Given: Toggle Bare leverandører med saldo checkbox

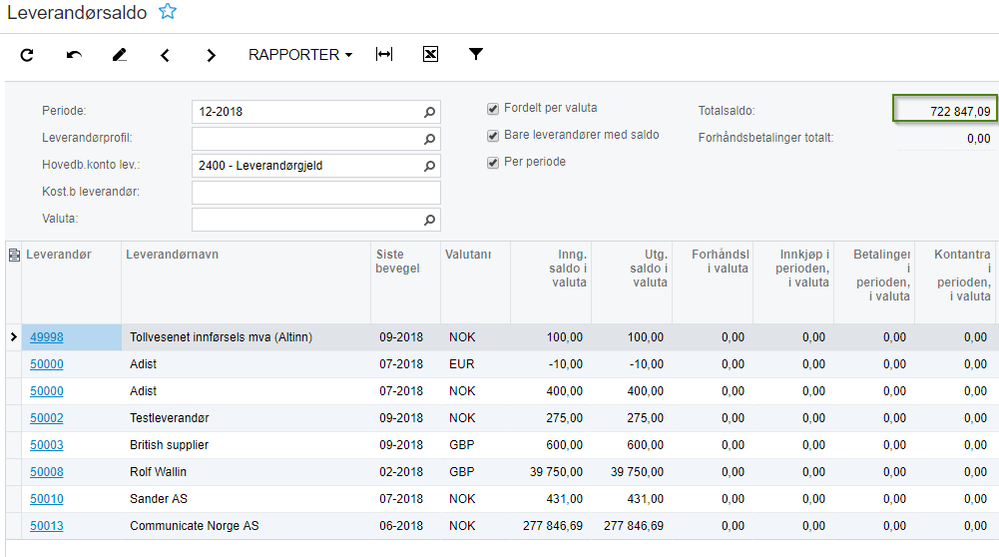Looking at the screenshot, I should [493, 135].
